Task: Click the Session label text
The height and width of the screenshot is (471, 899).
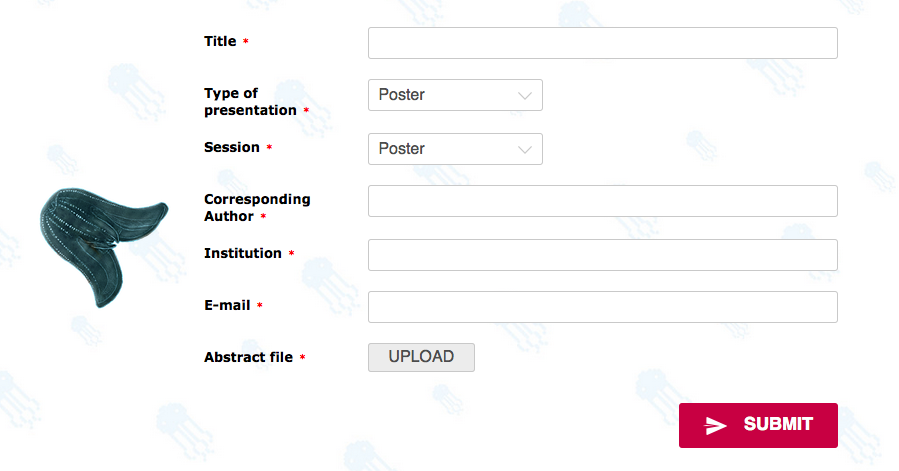Action: pyautogui.click(x=232, y=147)
